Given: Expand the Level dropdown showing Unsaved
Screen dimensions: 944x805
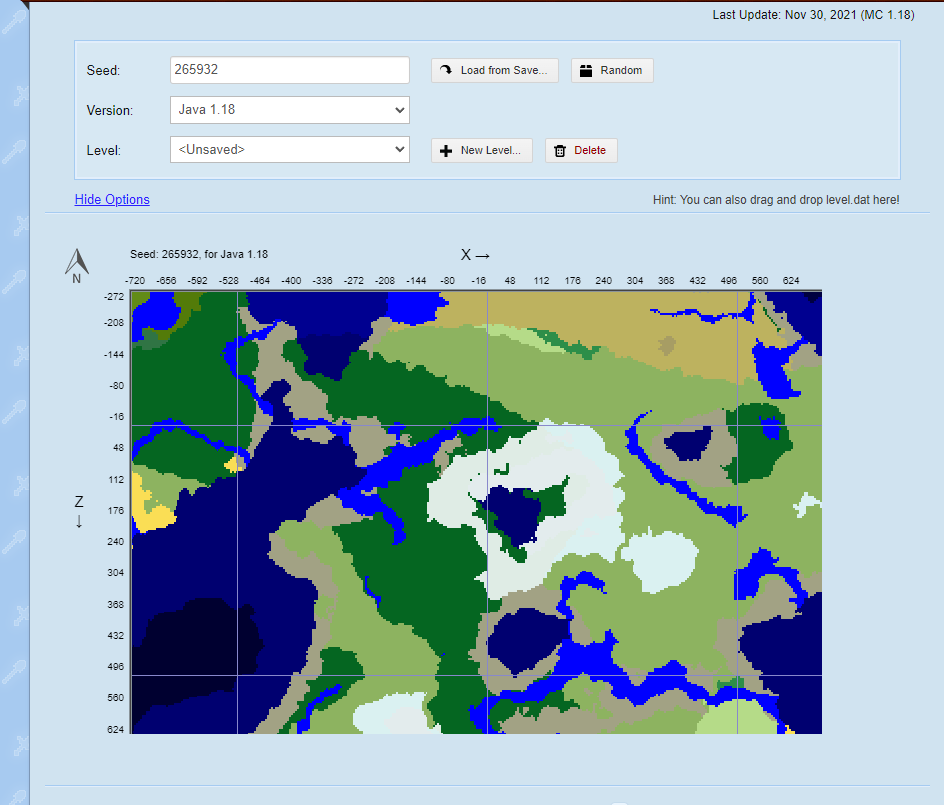Looking at the screenshot, I should click(x=289, y=150).
